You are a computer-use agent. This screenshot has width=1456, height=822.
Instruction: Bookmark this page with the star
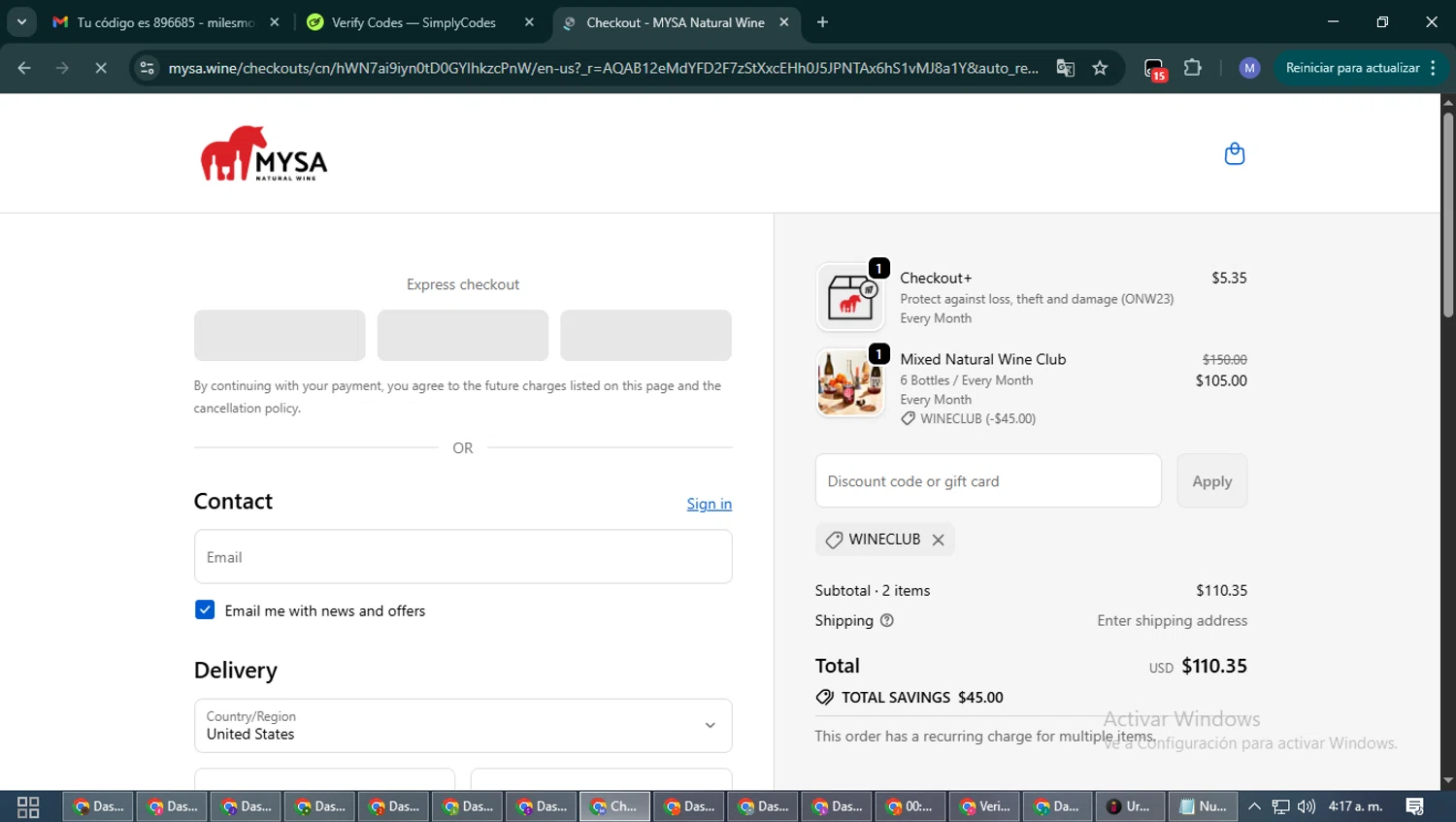1100,68
